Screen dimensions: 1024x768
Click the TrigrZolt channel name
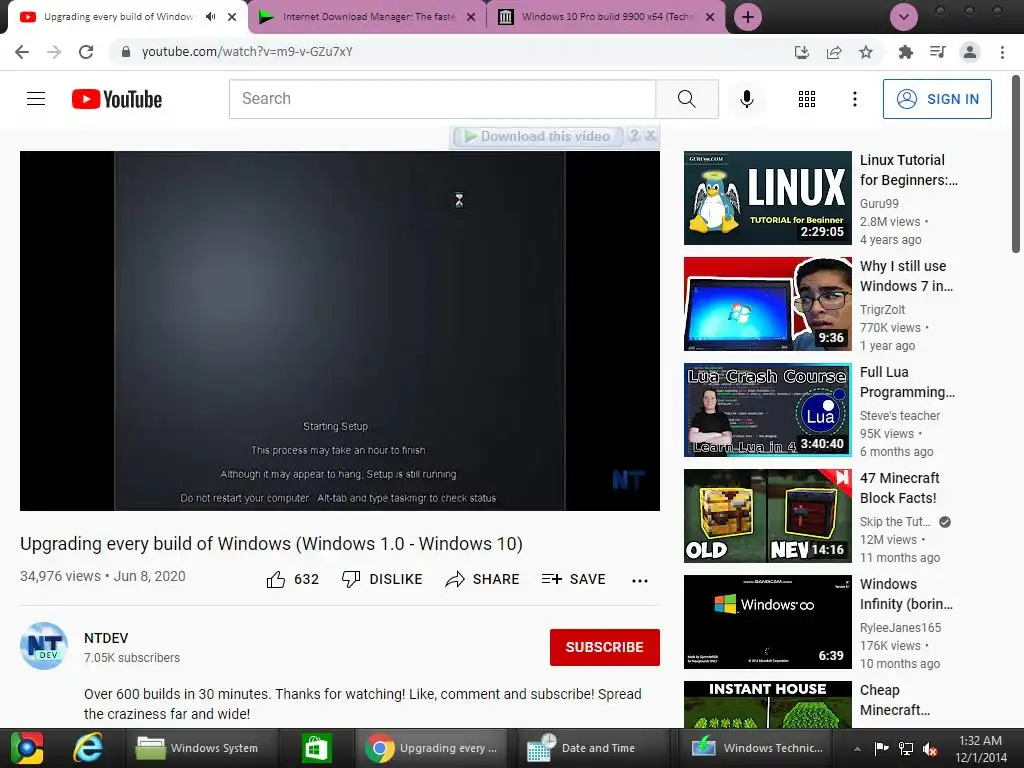coord(882,310)
